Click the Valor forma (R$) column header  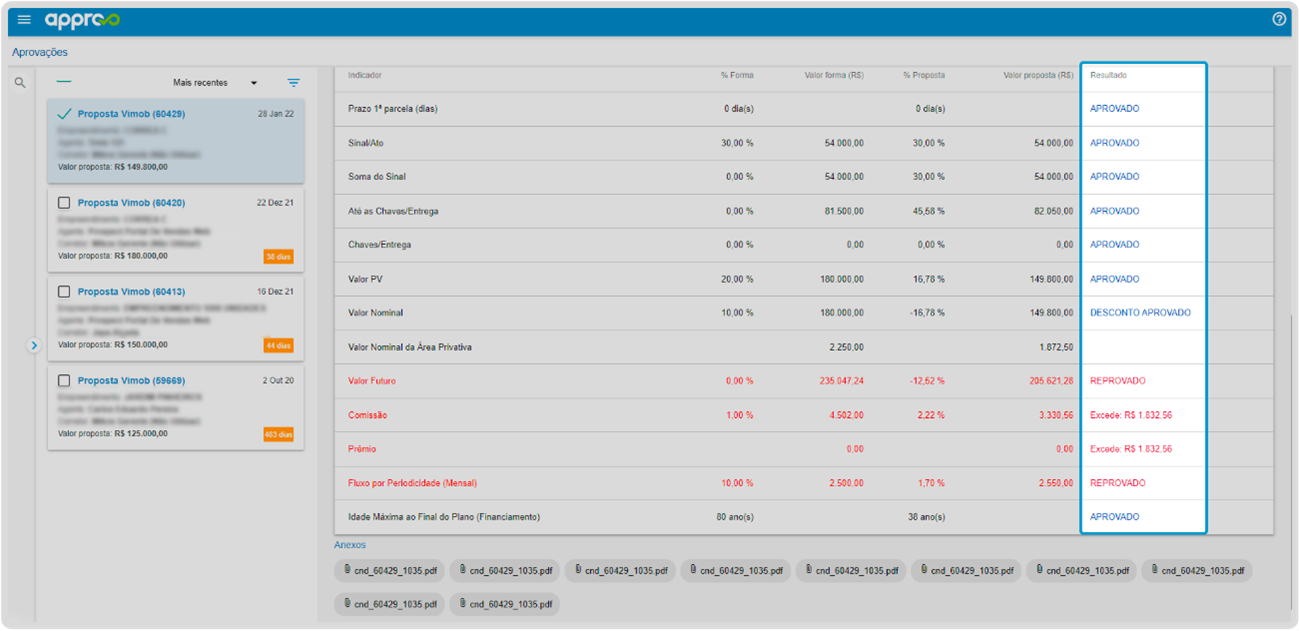[x=834, y=75]
